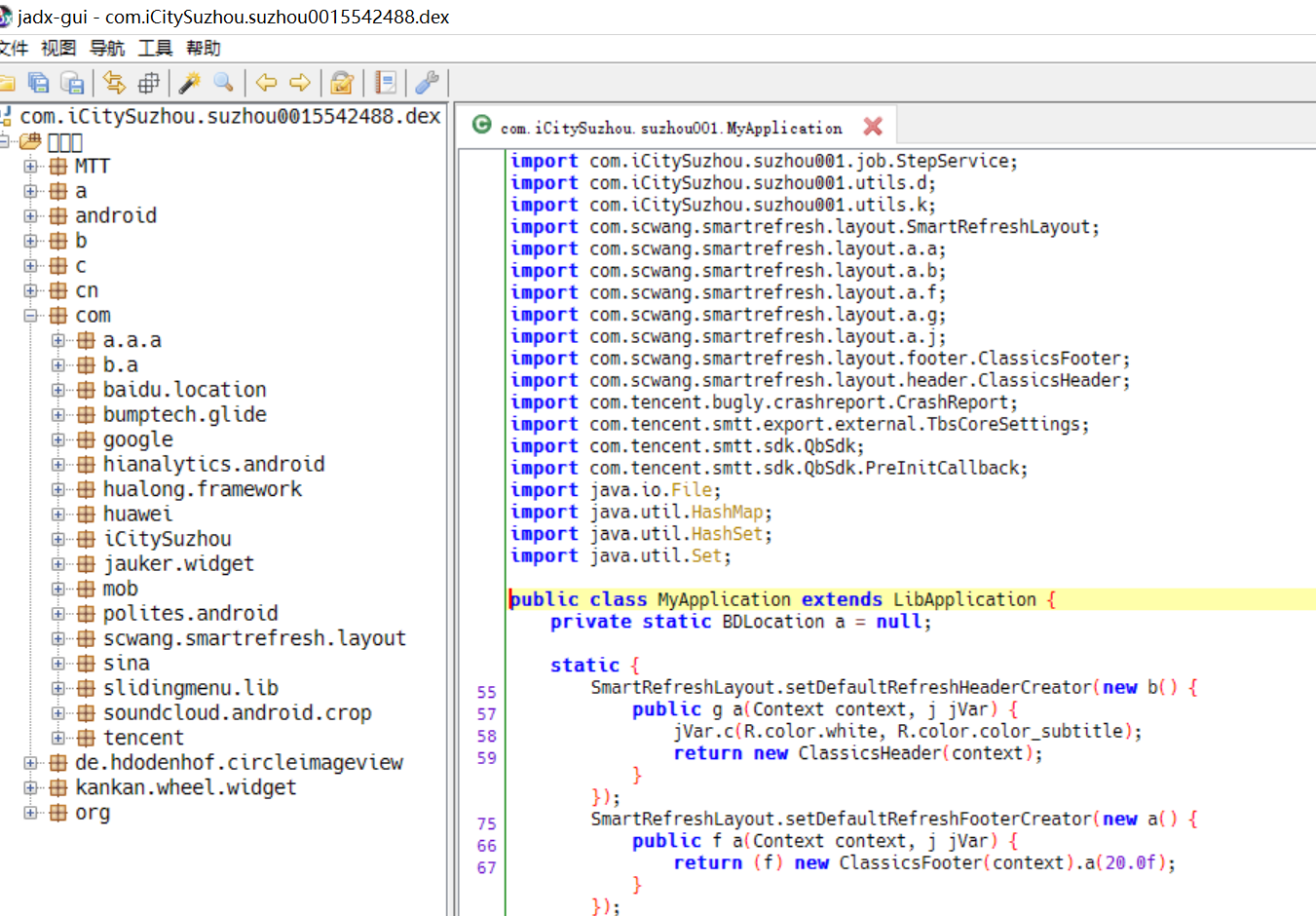Screen dimensions: 1316x916
Task: Expand the a.a.a package node
Action: point(58,340)
